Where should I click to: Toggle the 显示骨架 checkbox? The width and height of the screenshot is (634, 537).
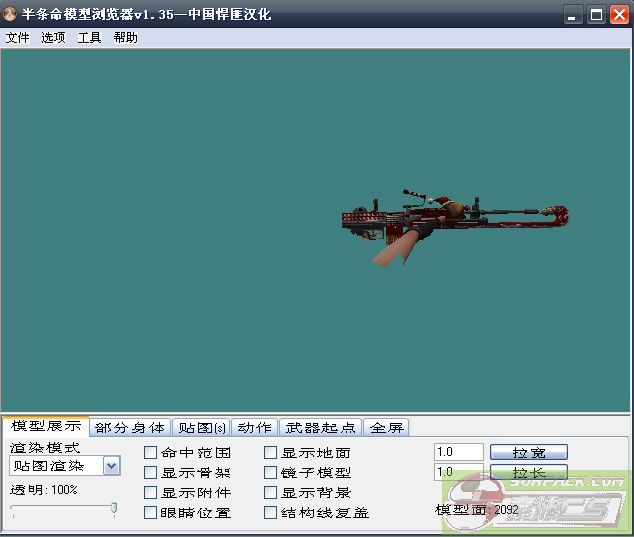click(150, 473)
